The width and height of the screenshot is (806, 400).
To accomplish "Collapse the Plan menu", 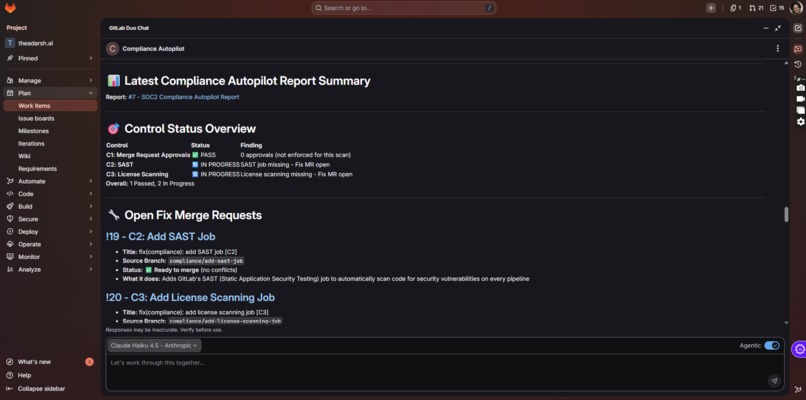I will pos(49,93).
